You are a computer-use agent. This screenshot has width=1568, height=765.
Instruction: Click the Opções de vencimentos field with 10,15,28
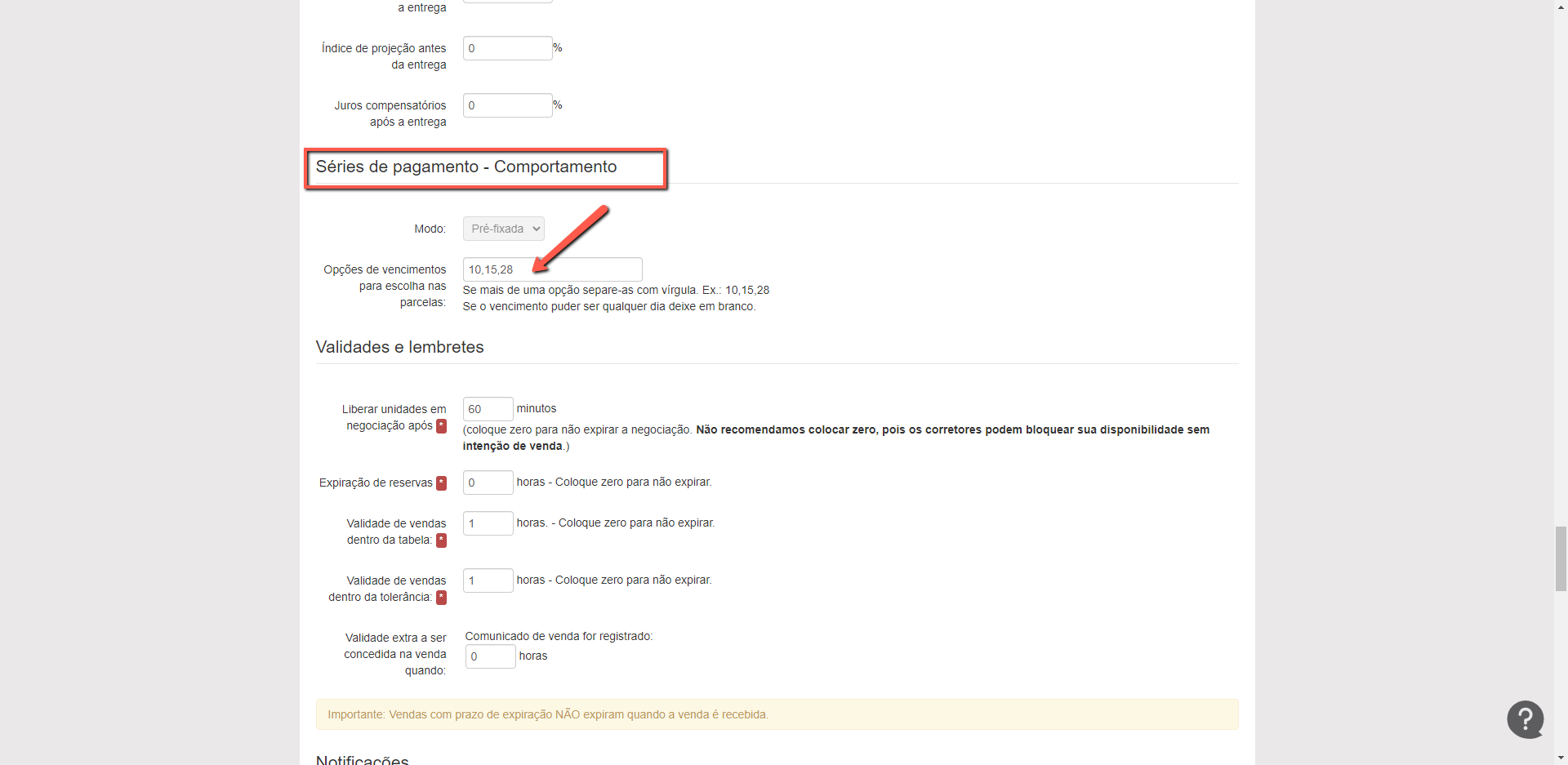click(552, 269)
